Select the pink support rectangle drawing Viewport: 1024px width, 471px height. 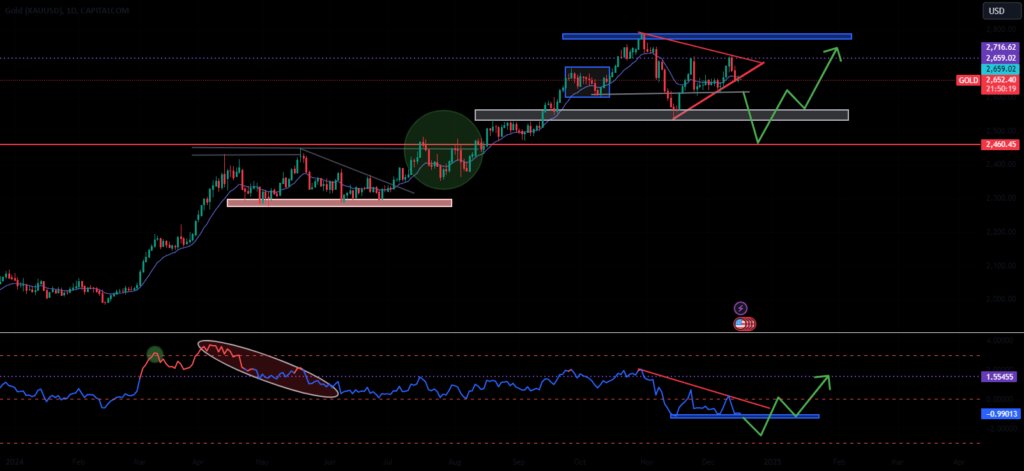click(x=339, y=203)
